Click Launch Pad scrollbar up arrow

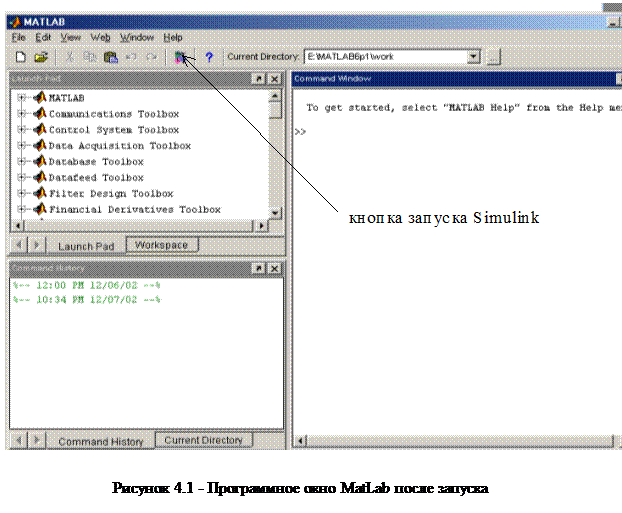click(275, 96)
